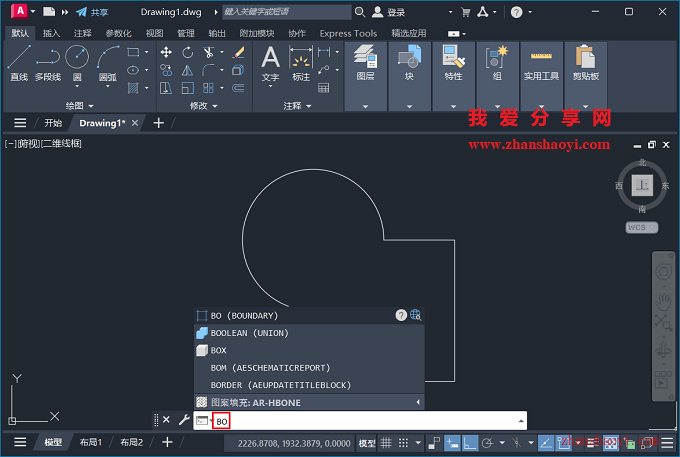
Task: Expand the 注释 Annotation panel
Action: [x=297, y=106]
